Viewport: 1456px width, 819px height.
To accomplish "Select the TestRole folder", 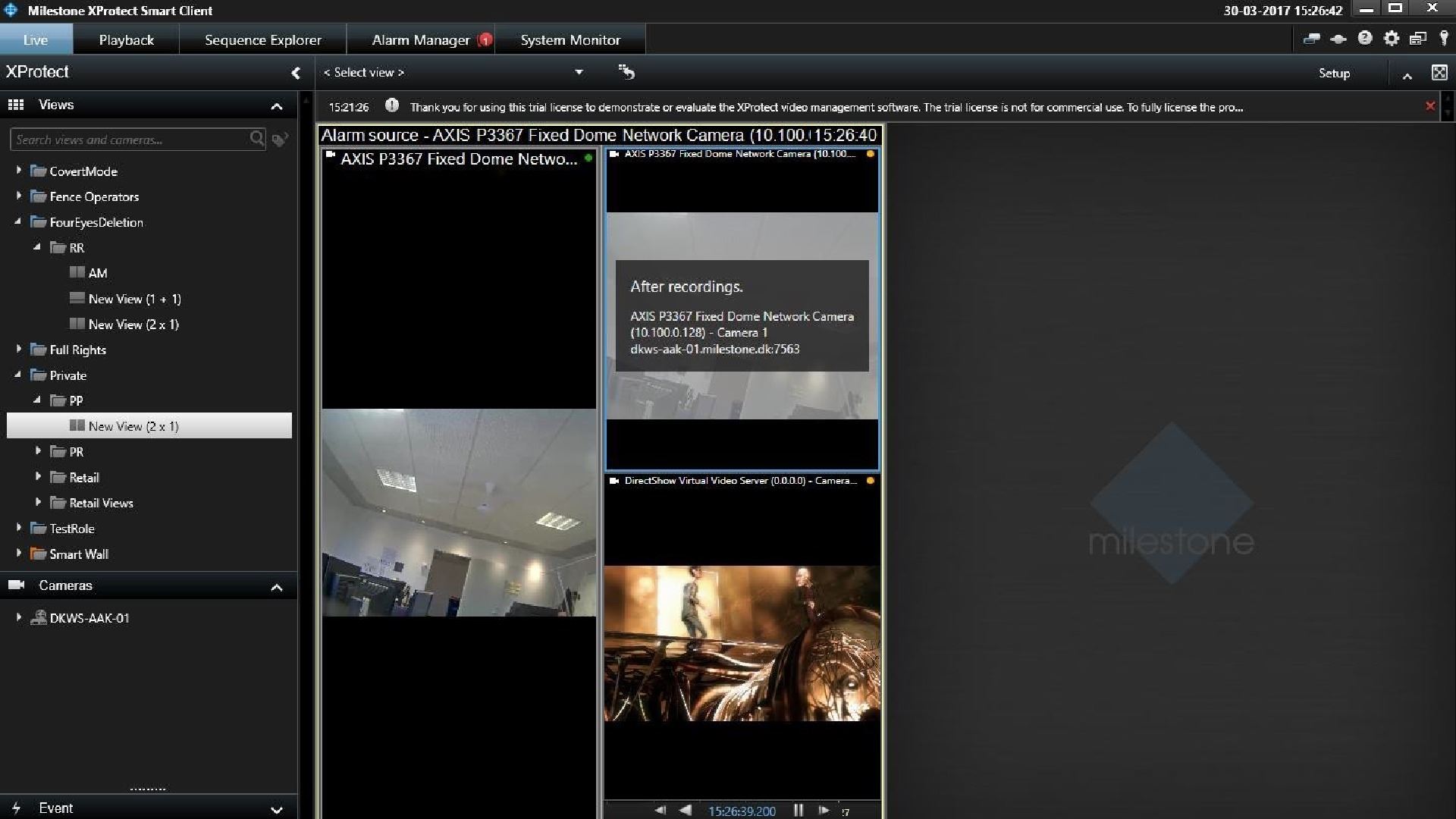I will [71, 529].
